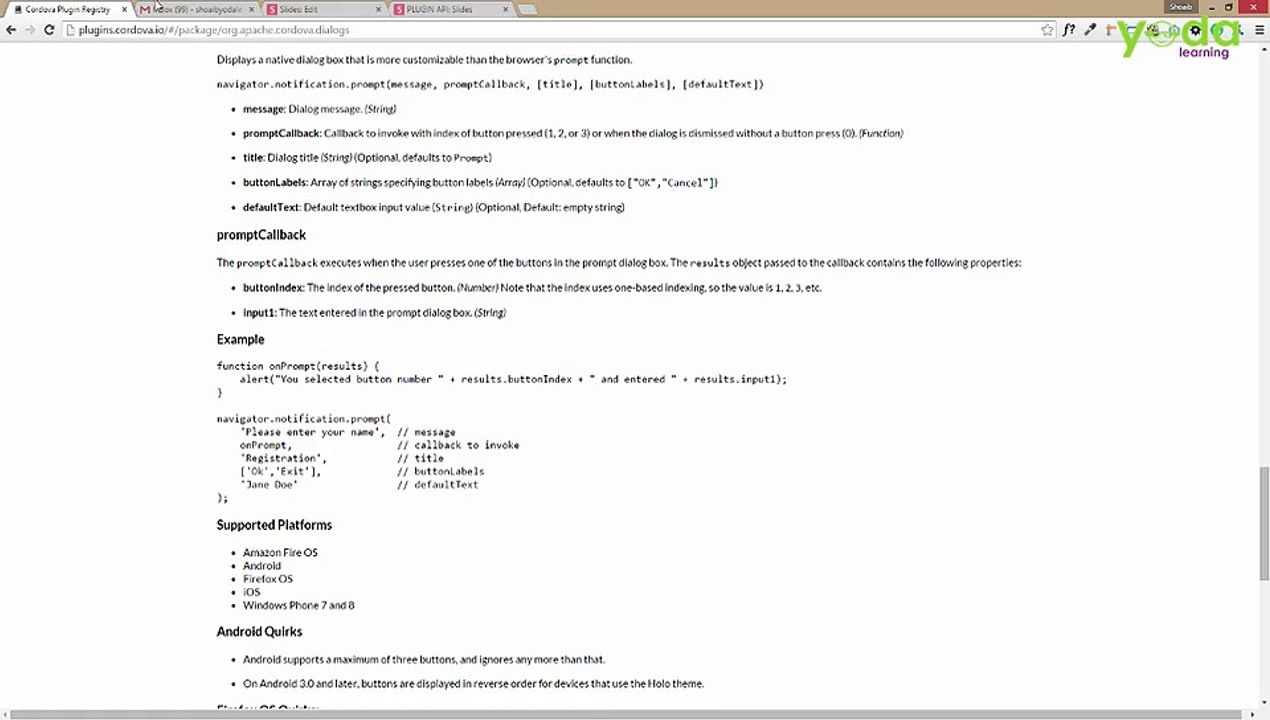Click the address bar URL field
The height and width of the screenshot is (720, 1270).
(x=550, y=30)
